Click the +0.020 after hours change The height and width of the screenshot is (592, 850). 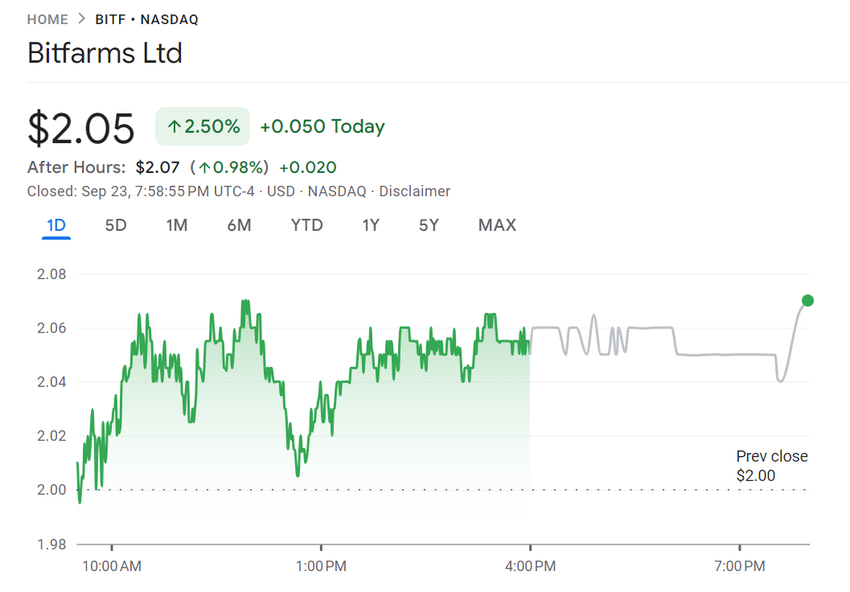[x=308, y=167]
